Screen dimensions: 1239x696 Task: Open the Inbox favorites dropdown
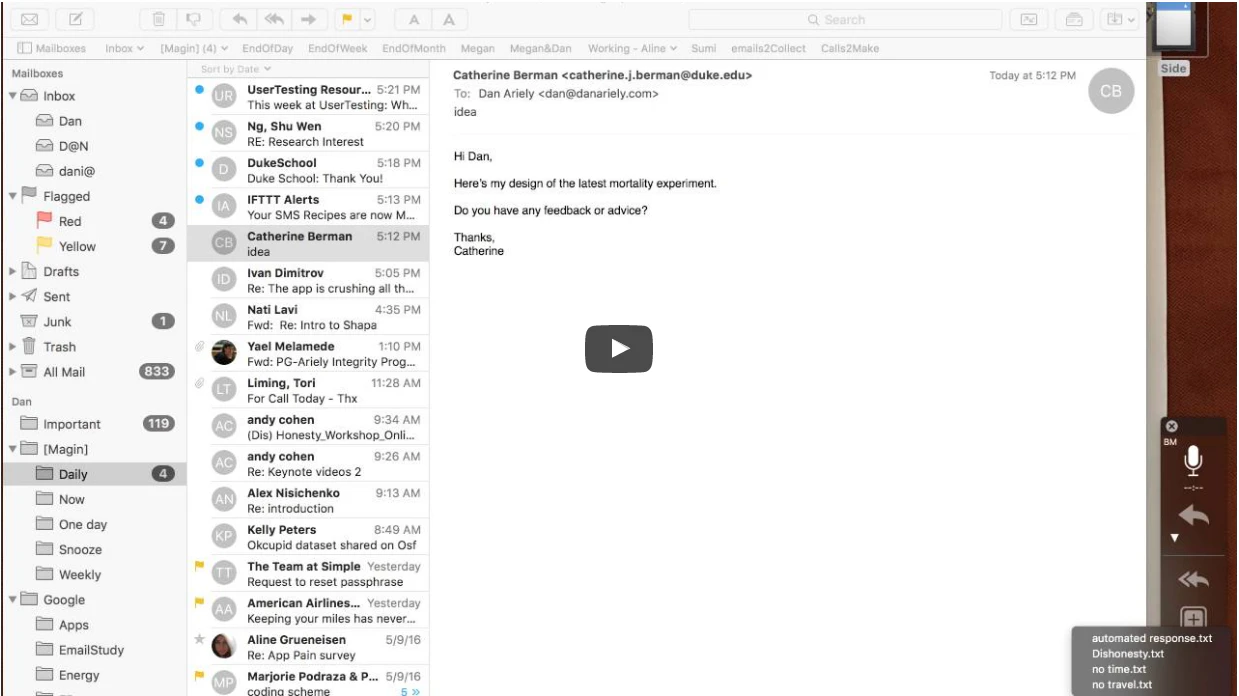(x=124, y=48)
